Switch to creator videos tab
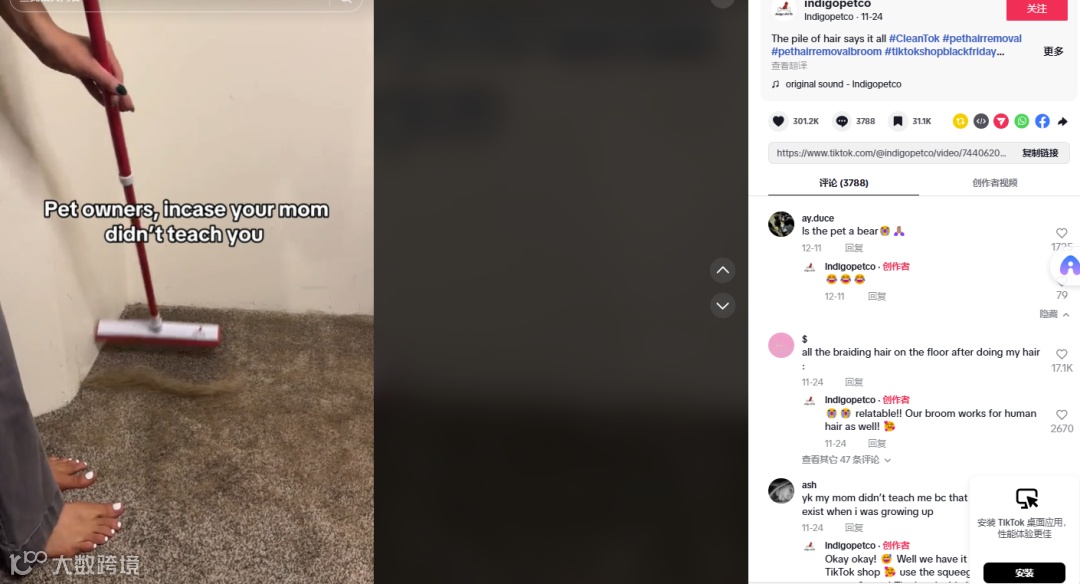1080x584 pixels. 995,182
